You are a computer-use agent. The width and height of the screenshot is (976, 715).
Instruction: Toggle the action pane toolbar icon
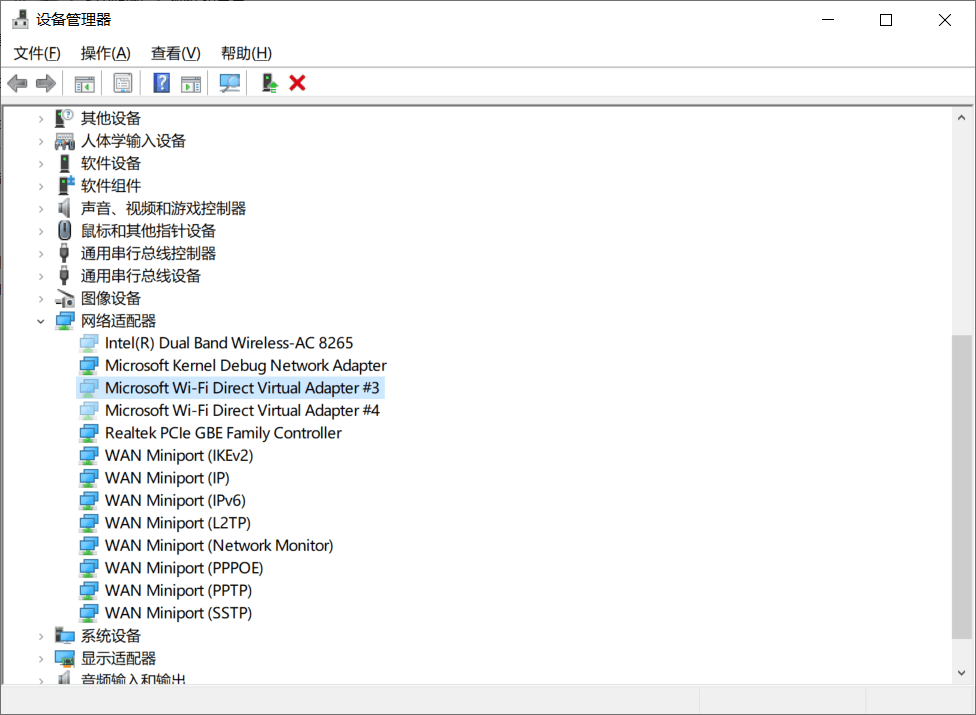[x=191, y=83]
